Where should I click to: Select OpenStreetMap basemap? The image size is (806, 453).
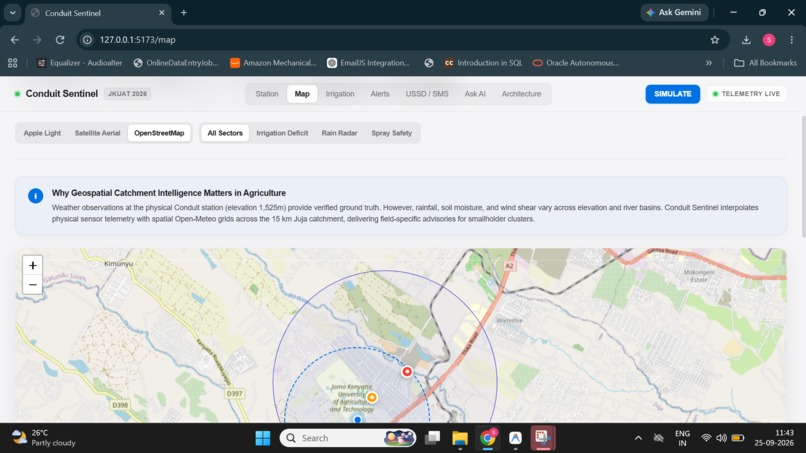point(159,133)
